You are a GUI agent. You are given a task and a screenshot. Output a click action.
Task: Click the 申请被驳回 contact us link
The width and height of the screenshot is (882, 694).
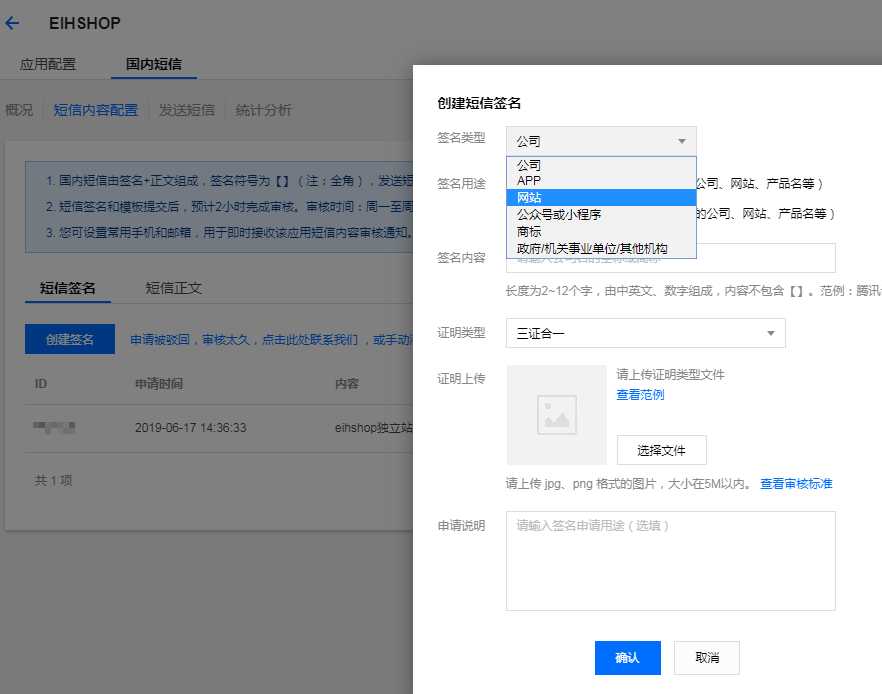271,340
